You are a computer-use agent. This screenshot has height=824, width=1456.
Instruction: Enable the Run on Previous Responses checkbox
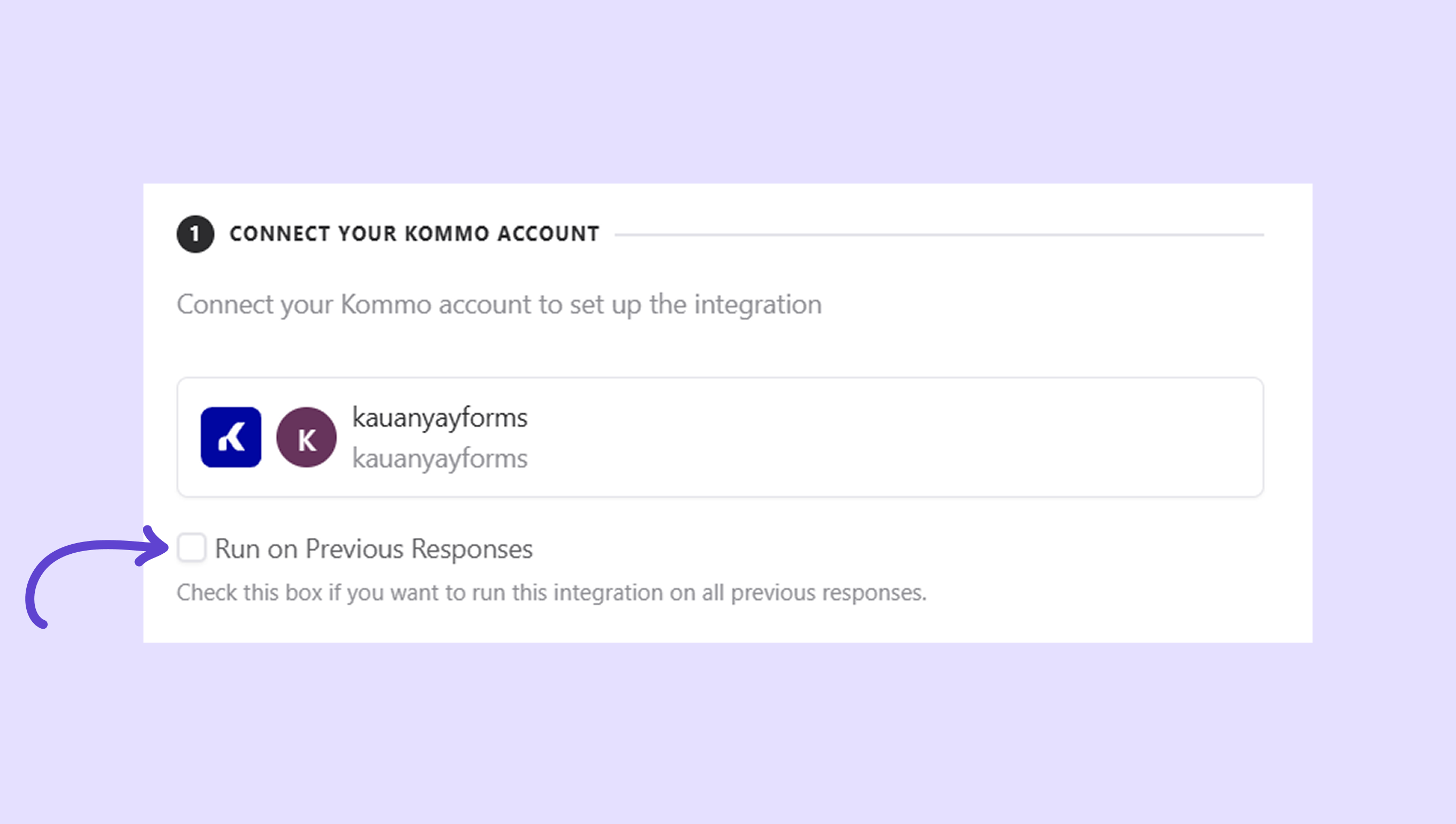point(191,548)
